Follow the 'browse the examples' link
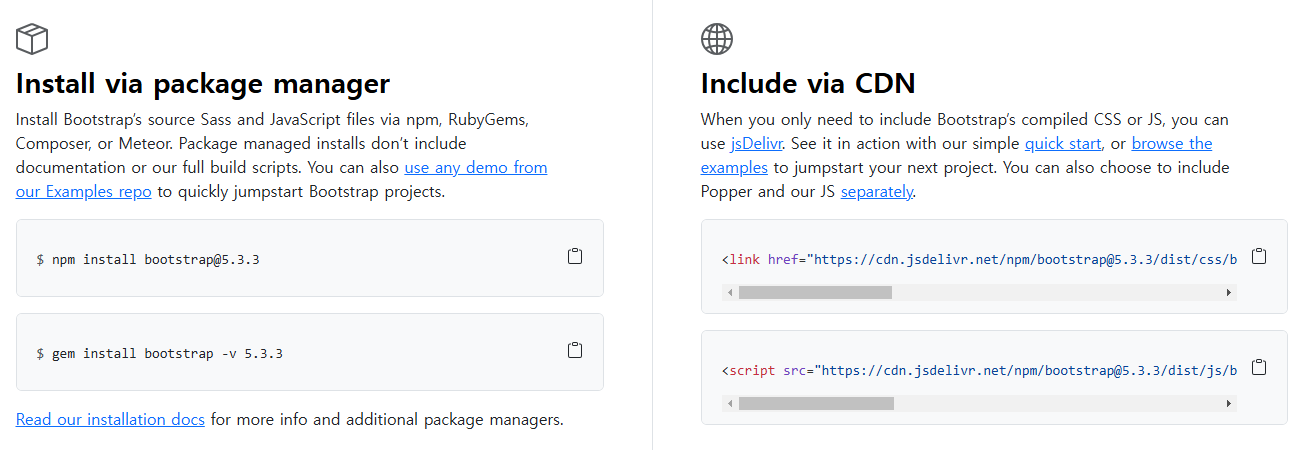The image size is (1303, 450). (1171, 143)
